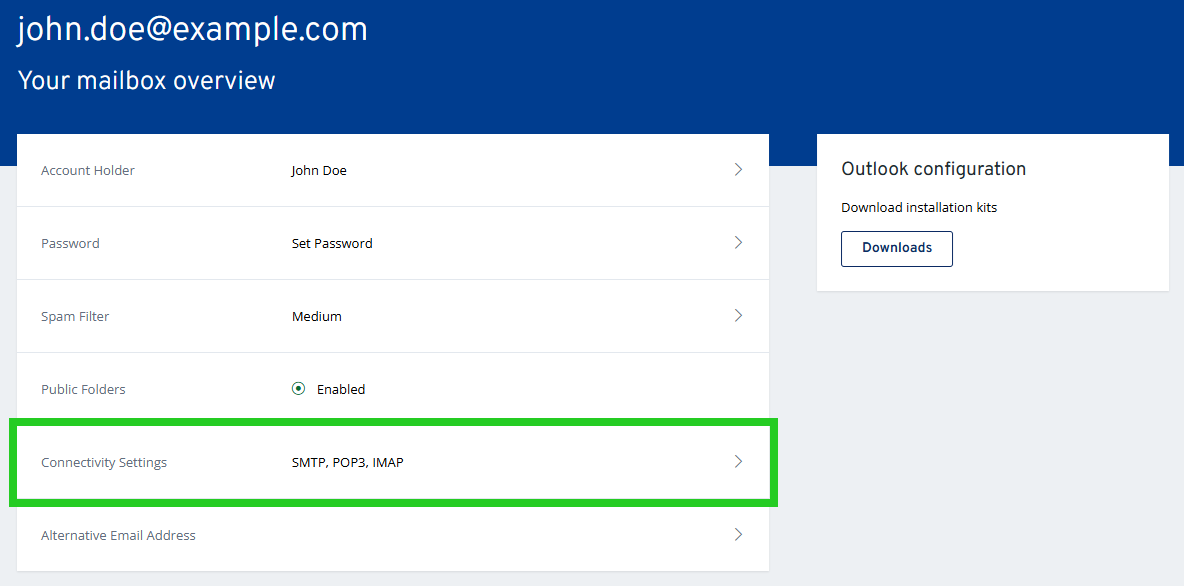1184x586 pixels.
Task: Click the Outlook configuration heading
Action: point(933,168)
